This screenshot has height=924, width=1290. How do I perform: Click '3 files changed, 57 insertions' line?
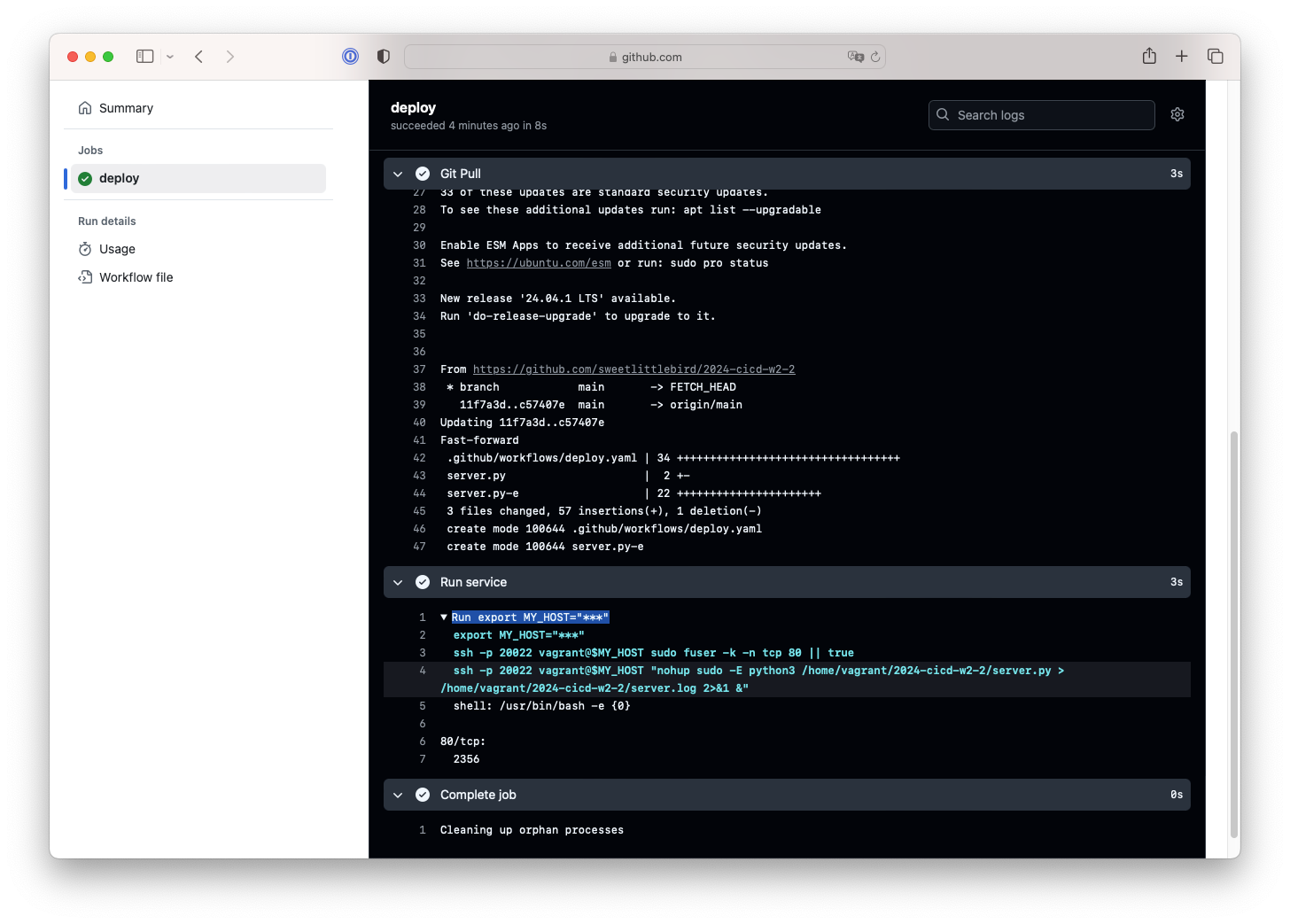click(x=603, y=511)
